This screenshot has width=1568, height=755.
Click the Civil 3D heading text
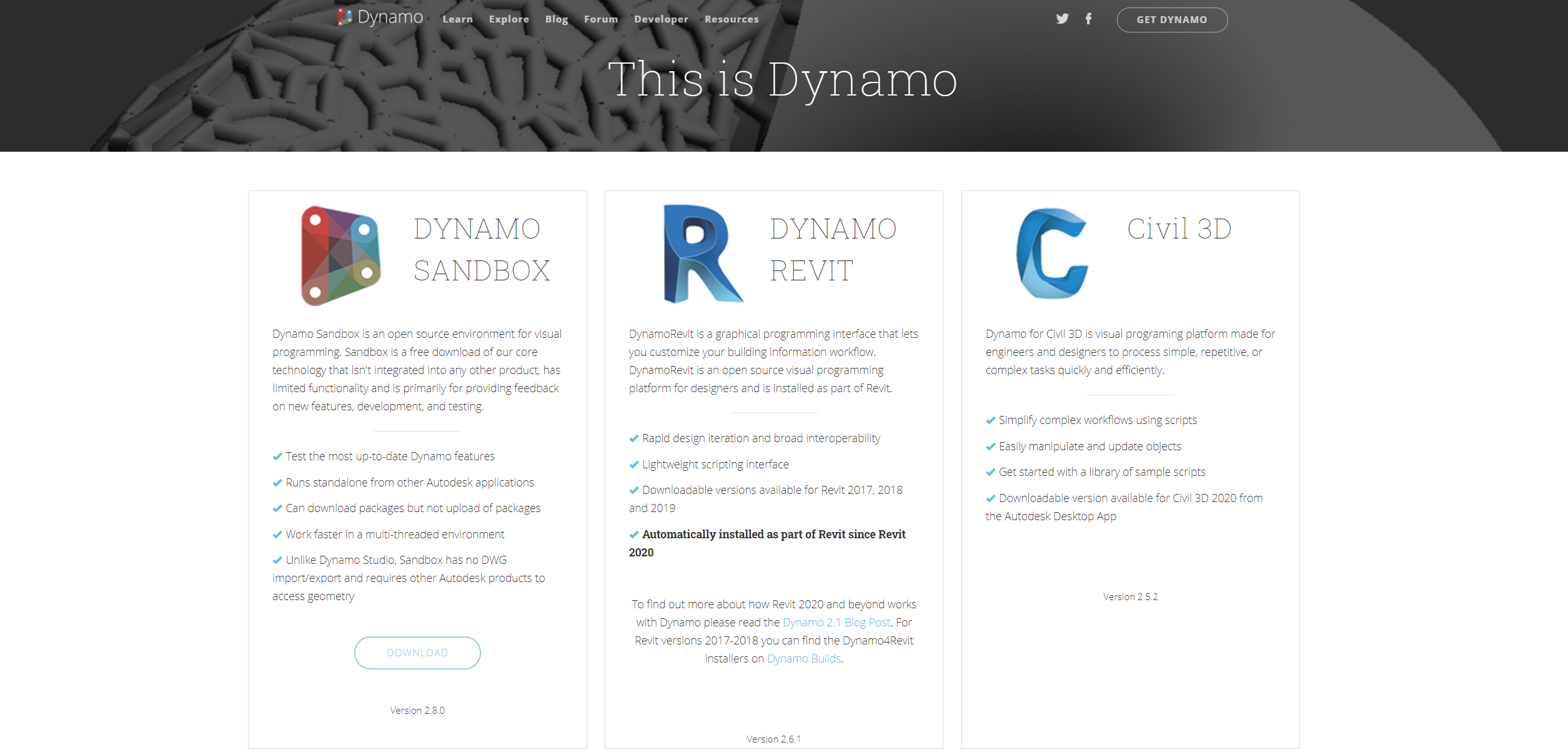coord(1179,229)
